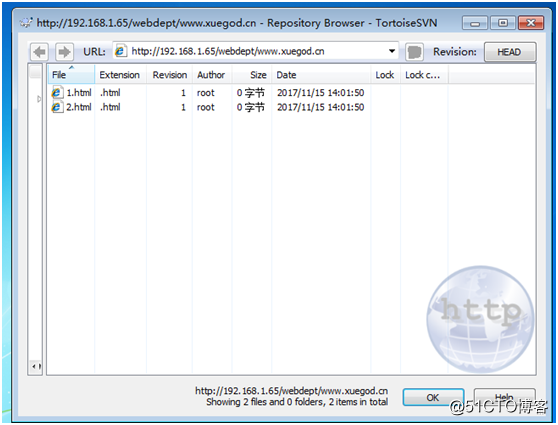Sort by the Date column header

(x=321, y=75)
